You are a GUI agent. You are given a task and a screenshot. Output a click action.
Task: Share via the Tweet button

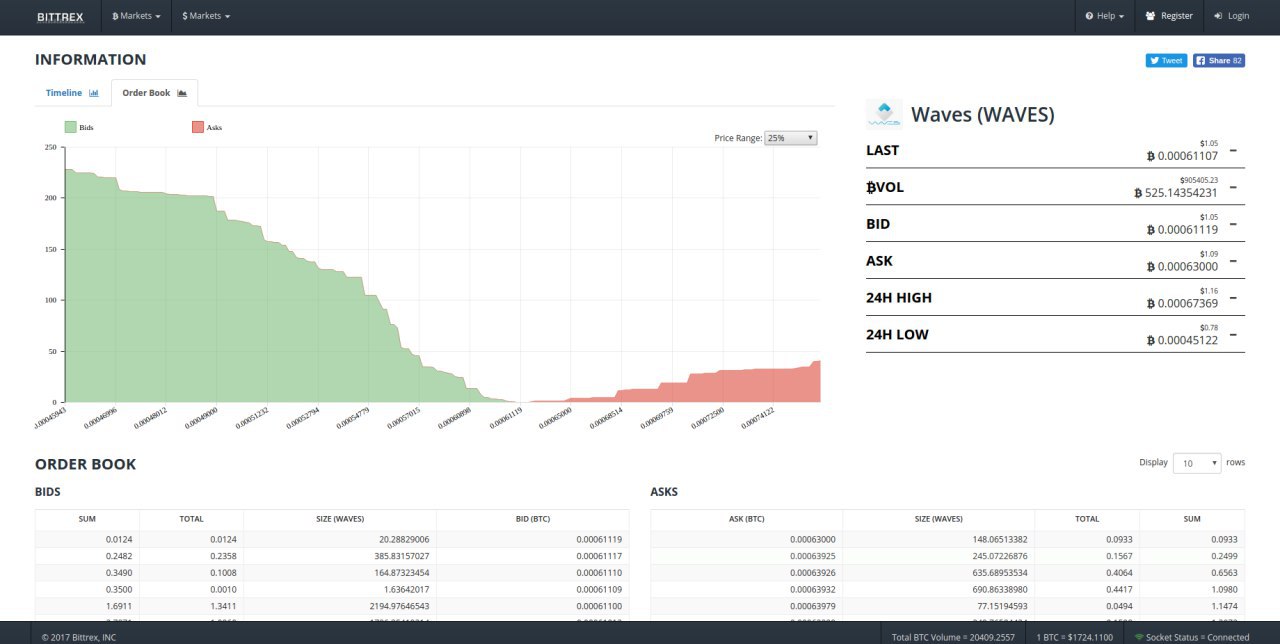1166,60
